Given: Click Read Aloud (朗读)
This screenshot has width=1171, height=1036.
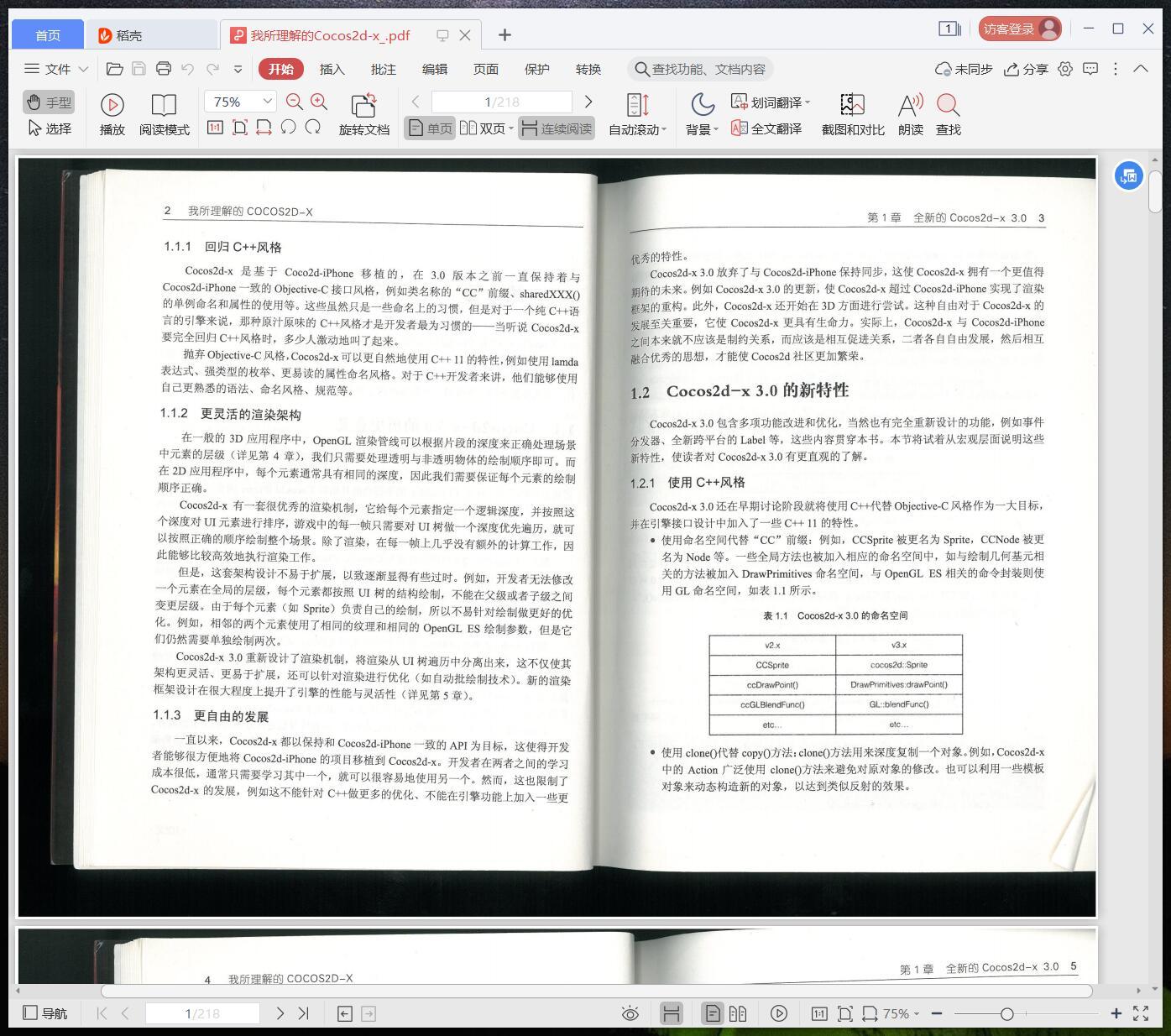Looking at the screenshot, I should [911, 115].
